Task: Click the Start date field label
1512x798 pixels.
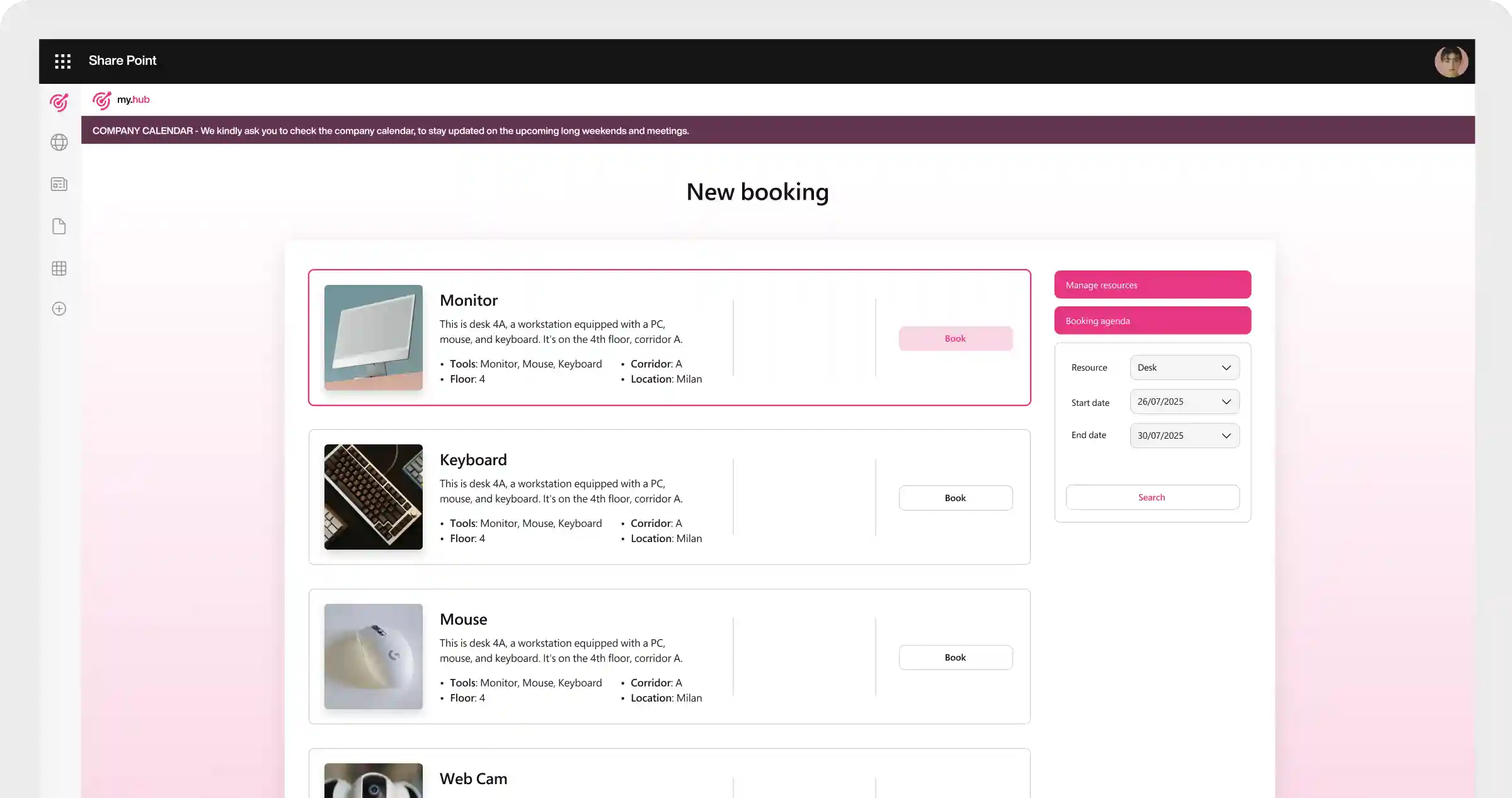Action: (x=1091, y=403)
